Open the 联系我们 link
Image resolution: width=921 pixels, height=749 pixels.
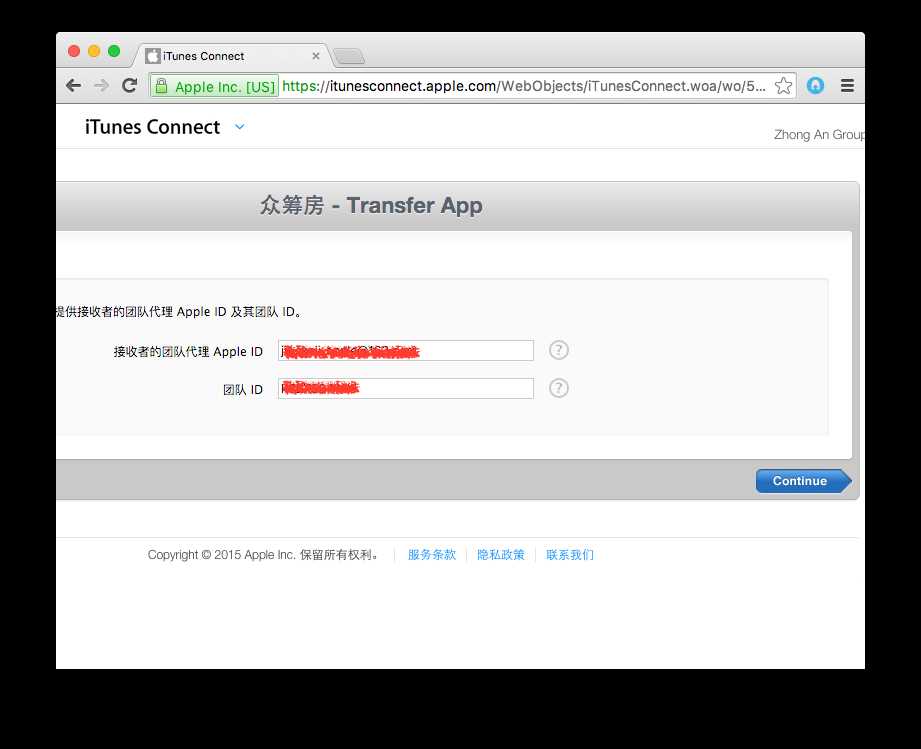(570, 555)
